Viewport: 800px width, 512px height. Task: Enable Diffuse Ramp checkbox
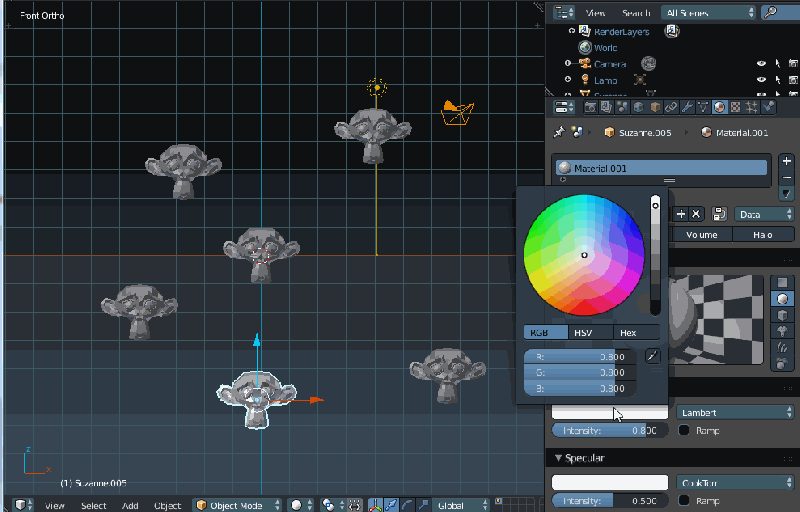tap(684, 430)
